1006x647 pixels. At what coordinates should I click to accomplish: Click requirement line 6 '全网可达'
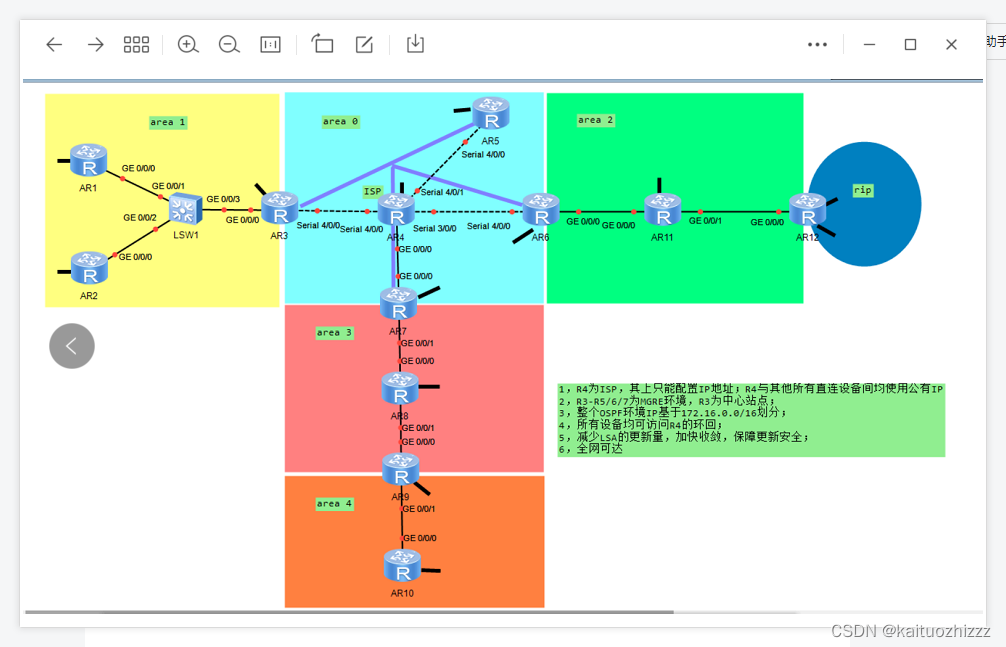pyautogui.click(x=590, y=449)
